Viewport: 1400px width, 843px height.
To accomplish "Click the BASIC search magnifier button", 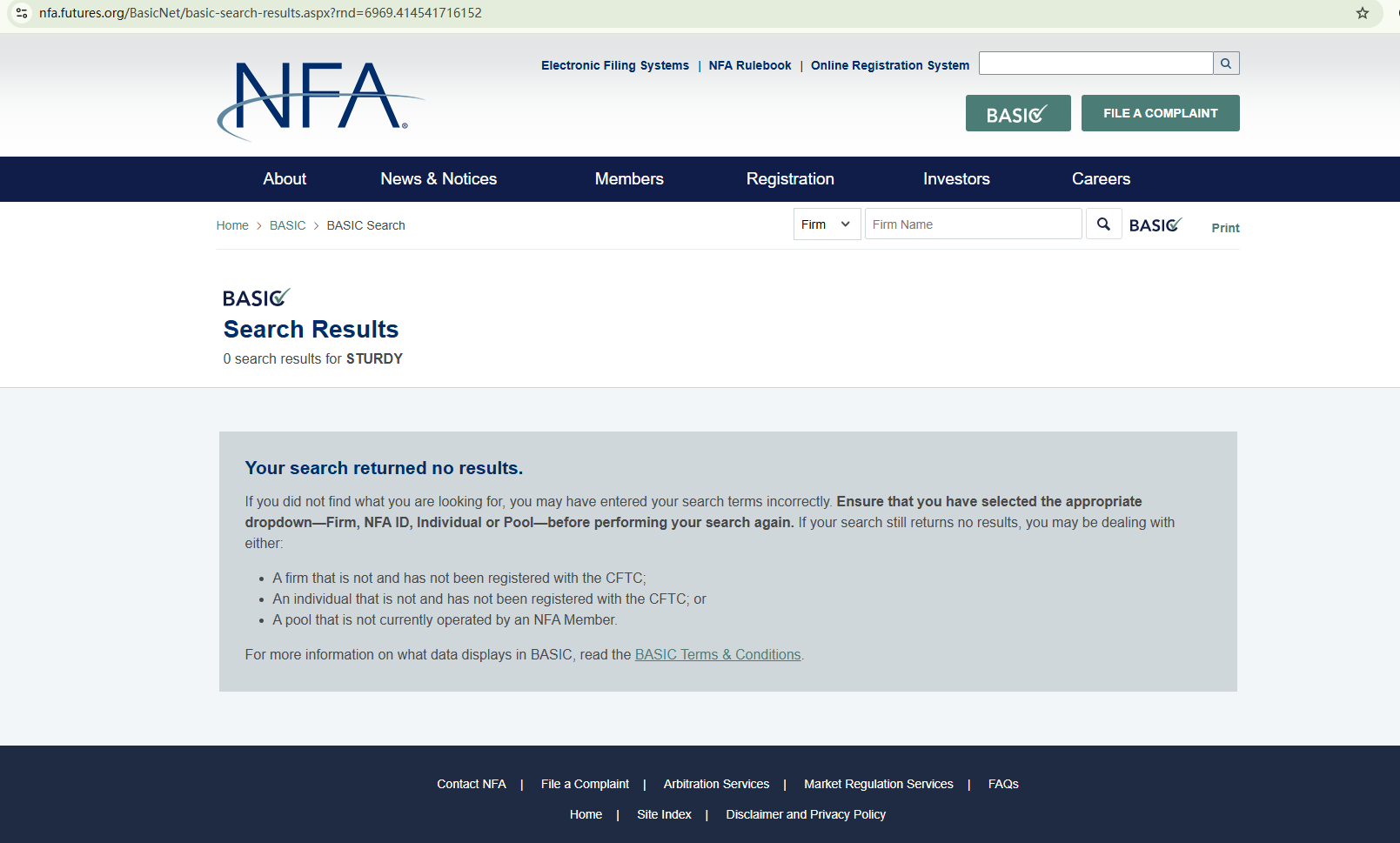I will (1103, 224).
